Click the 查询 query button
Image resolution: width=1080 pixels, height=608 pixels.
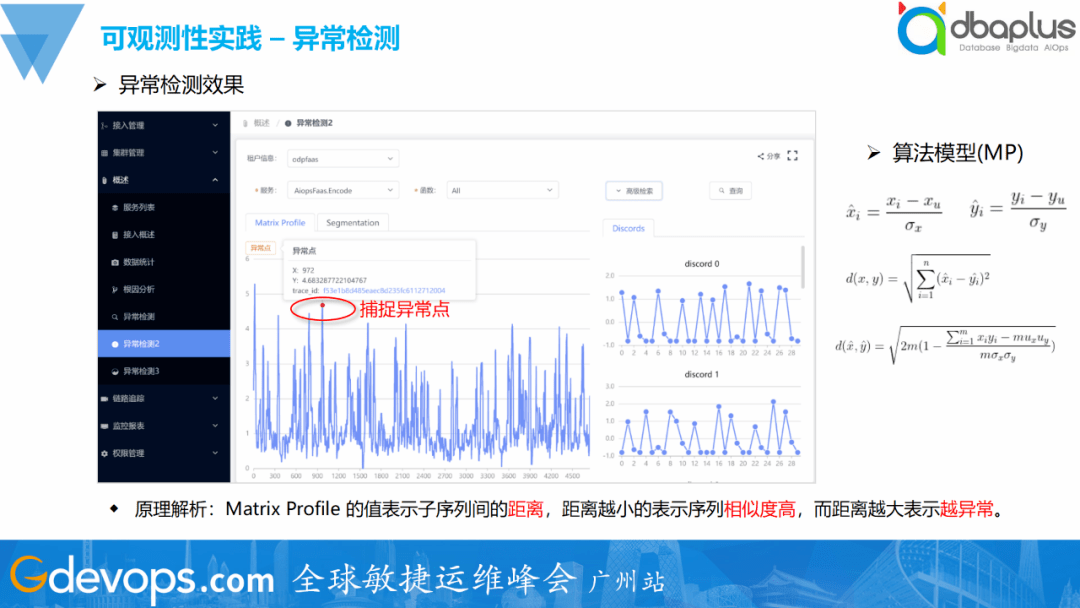731,190
